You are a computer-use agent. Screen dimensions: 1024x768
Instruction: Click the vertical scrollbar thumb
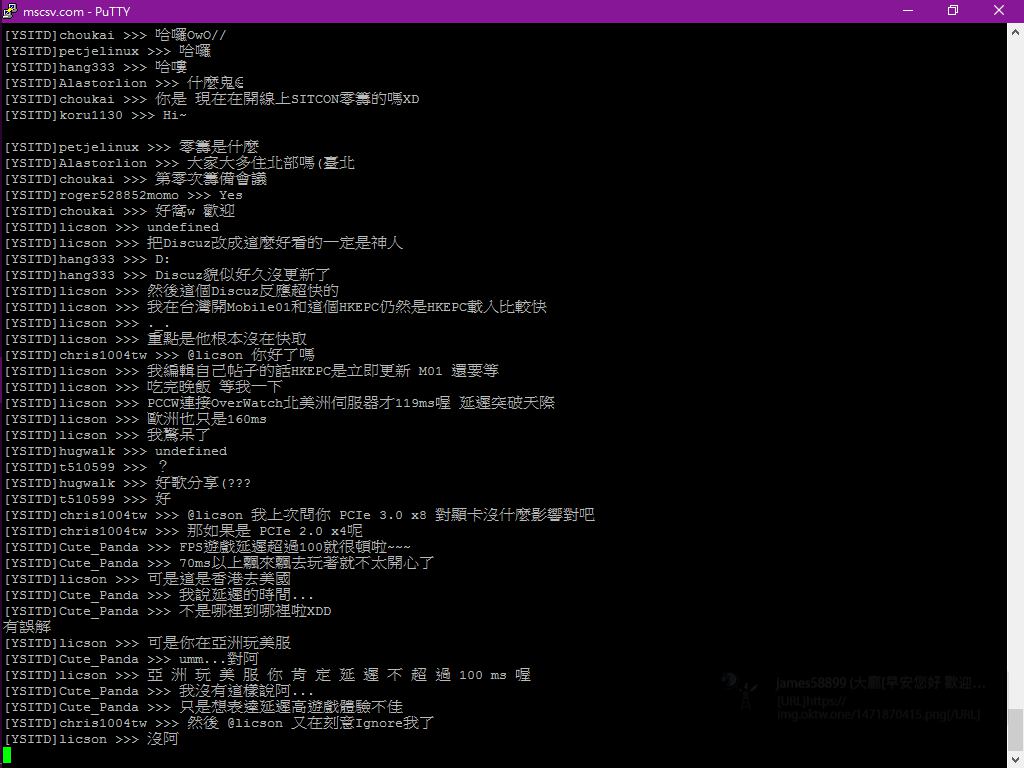[1016, 728]
